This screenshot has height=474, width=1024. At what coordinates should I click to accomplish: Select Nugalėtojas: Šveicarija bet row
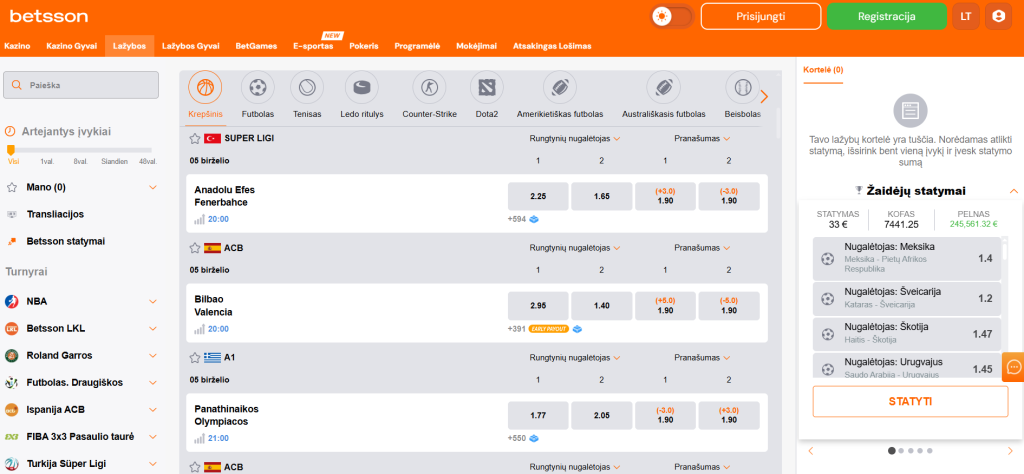coord(907,298)
